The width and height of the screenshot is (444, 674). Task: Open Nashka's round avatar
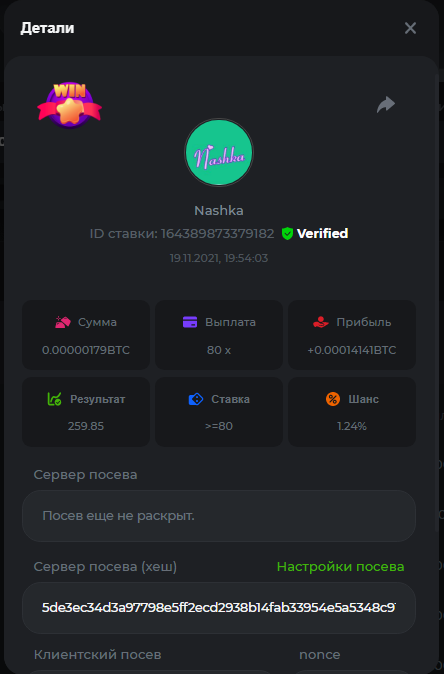point(219,153)
